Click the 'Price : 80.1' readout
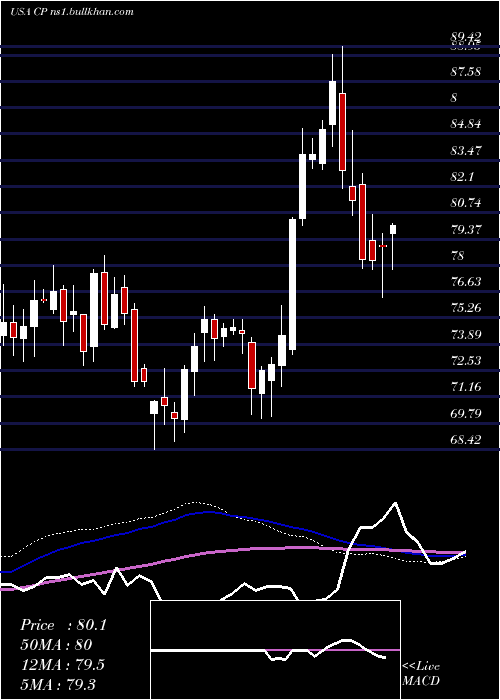 point(64,625)
